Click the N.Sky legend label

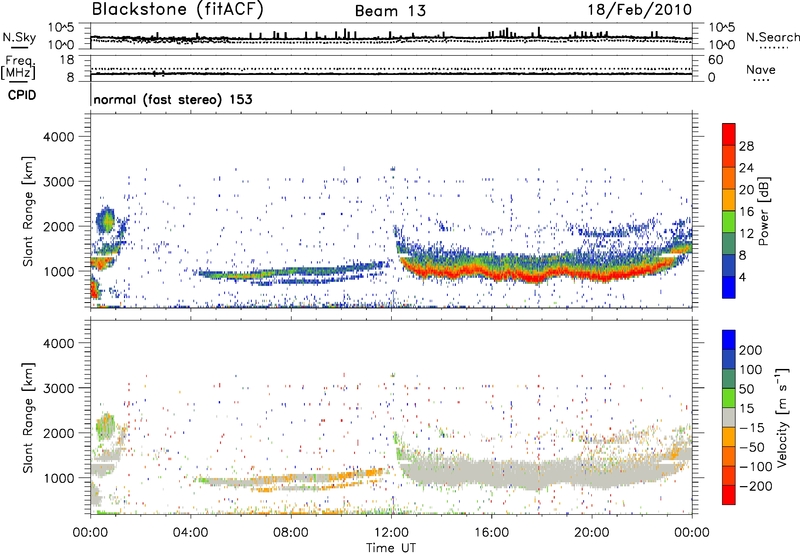19,37
